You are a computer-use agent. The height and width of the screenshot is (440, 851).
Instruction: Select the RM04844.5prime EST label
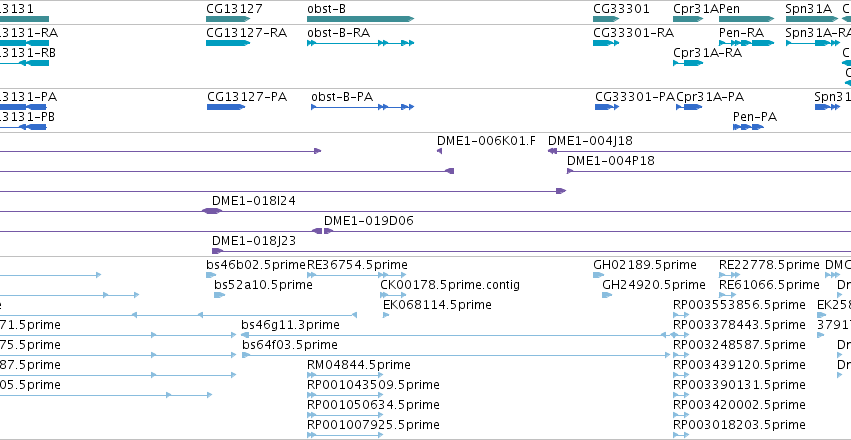[x=359, y=365]
